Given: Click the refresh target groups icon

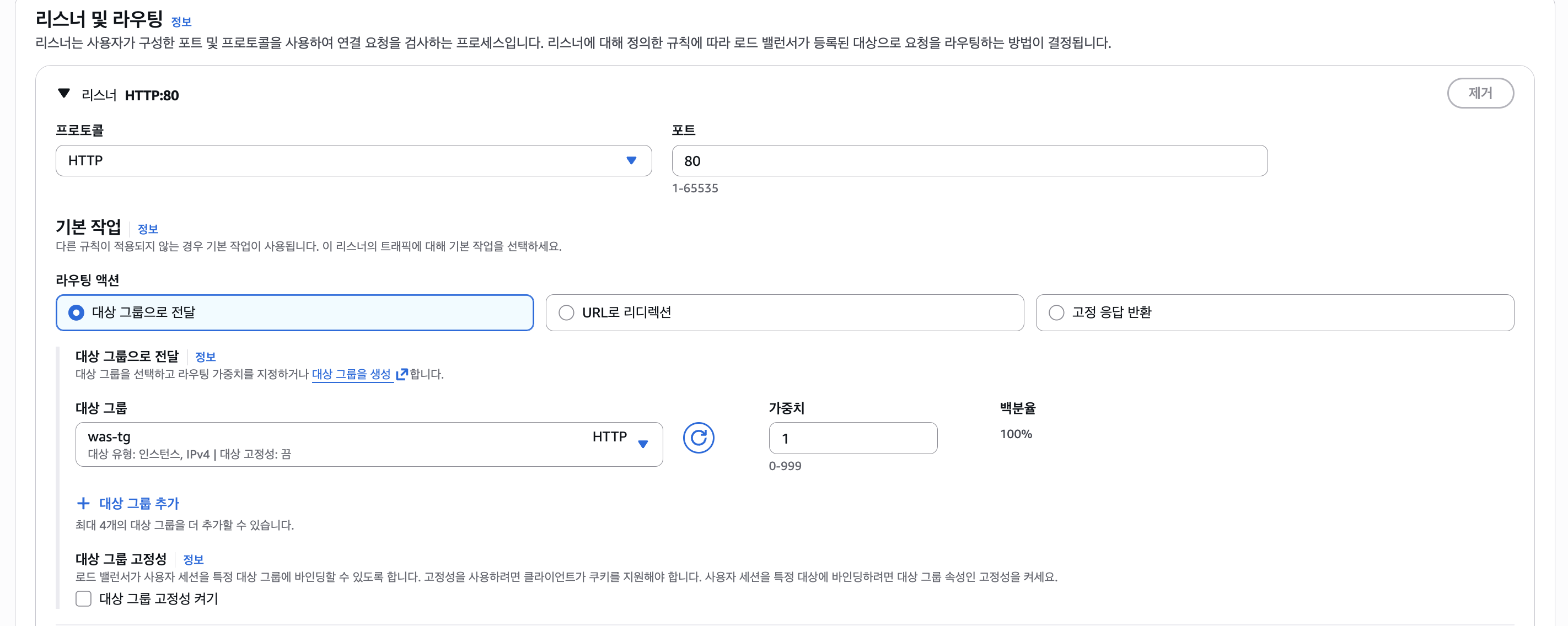Looking at the screenshot, I should [x=697, y=438].
